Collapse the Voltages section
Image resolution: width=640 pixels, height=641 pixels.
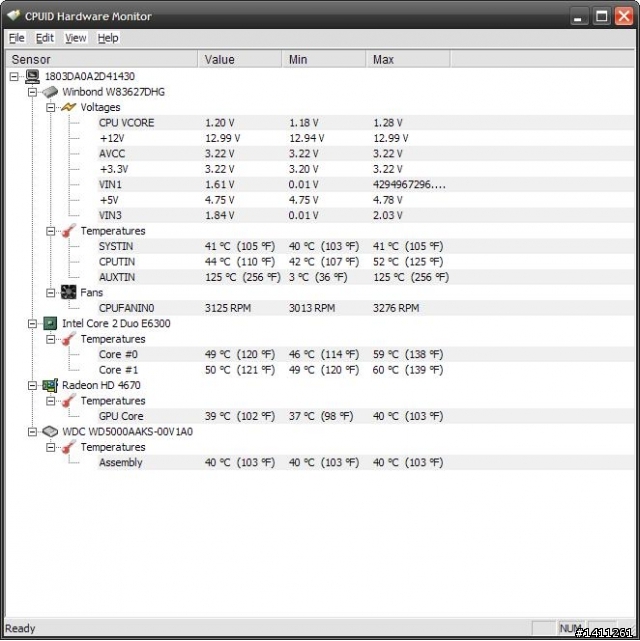50,108
